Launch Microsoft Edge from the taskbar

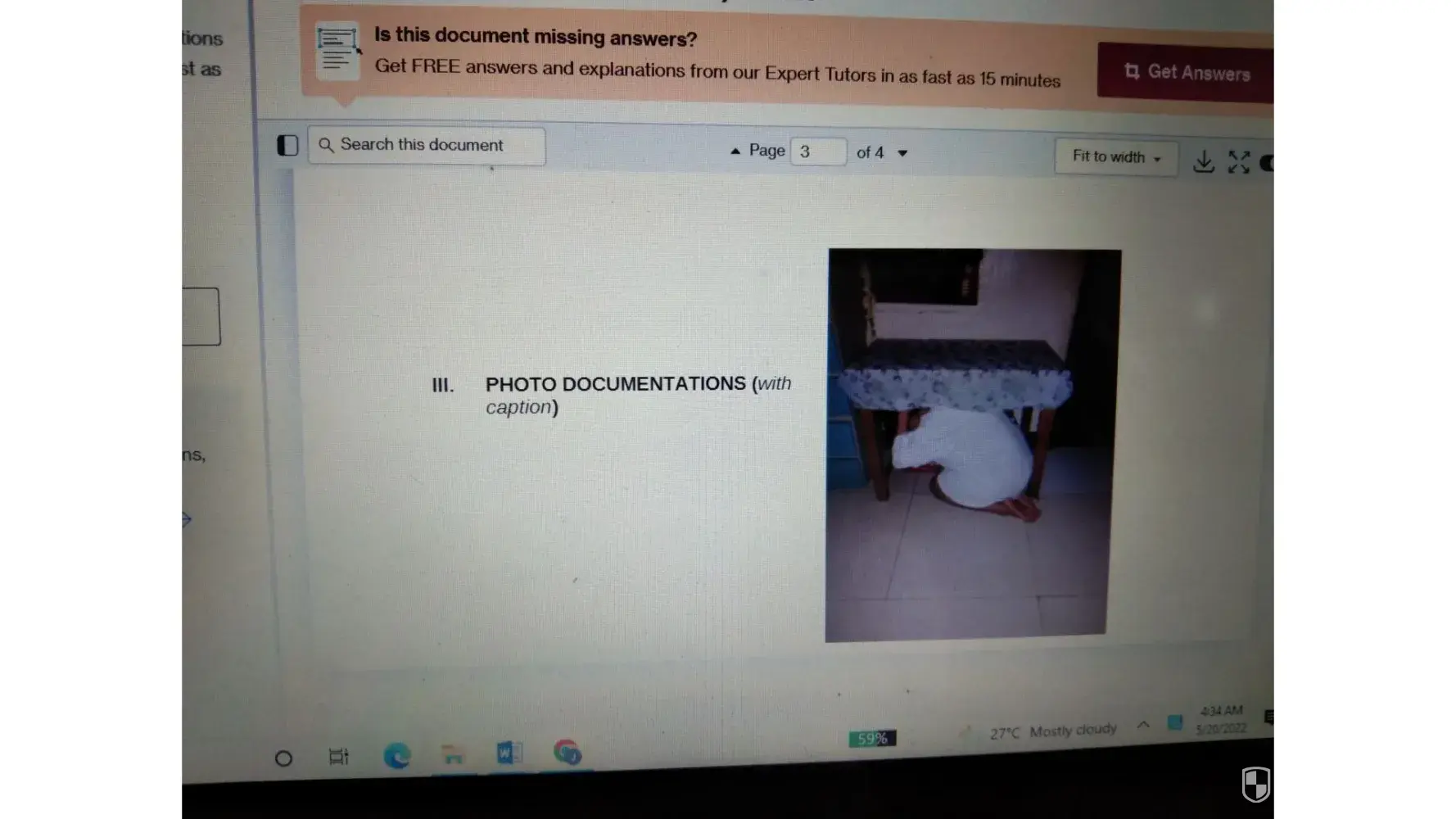[x=397, y=755]
